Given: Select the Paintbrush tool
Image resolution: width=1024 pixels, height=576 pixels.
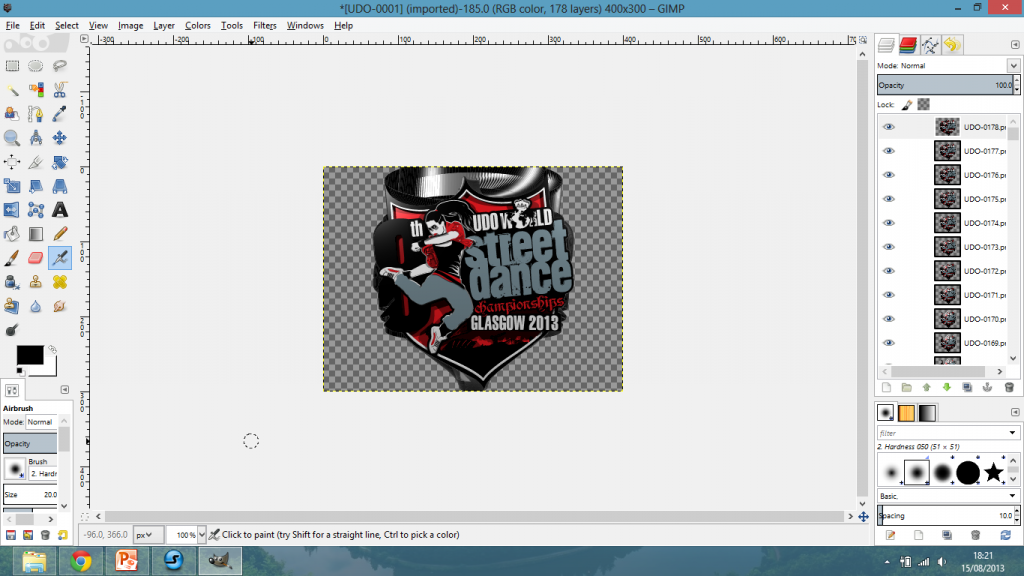Looking at the screenshot, I should click(12, 258).
